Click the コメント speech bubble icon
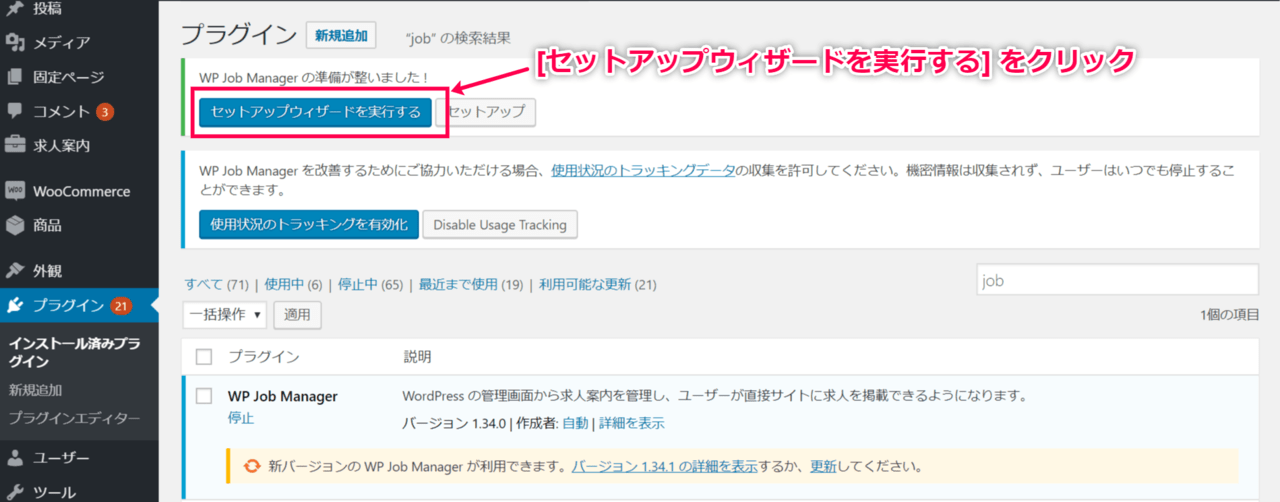 15,111
